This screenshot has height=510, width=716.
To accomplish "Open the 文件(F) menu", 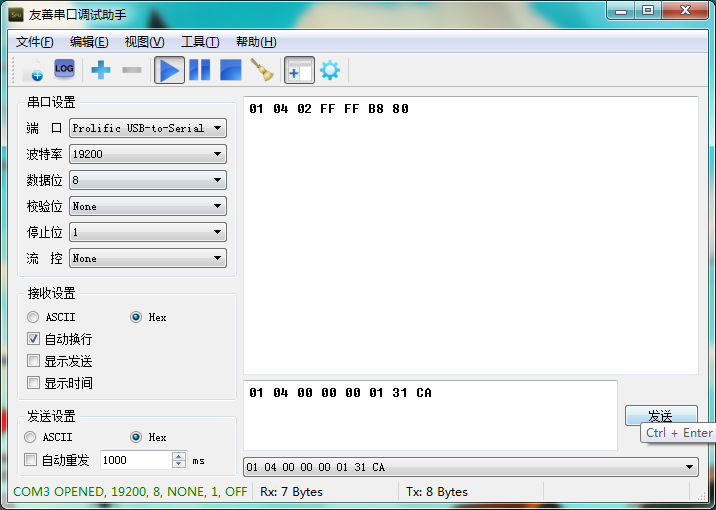I will pyautogui.click(x=35, y=42).
